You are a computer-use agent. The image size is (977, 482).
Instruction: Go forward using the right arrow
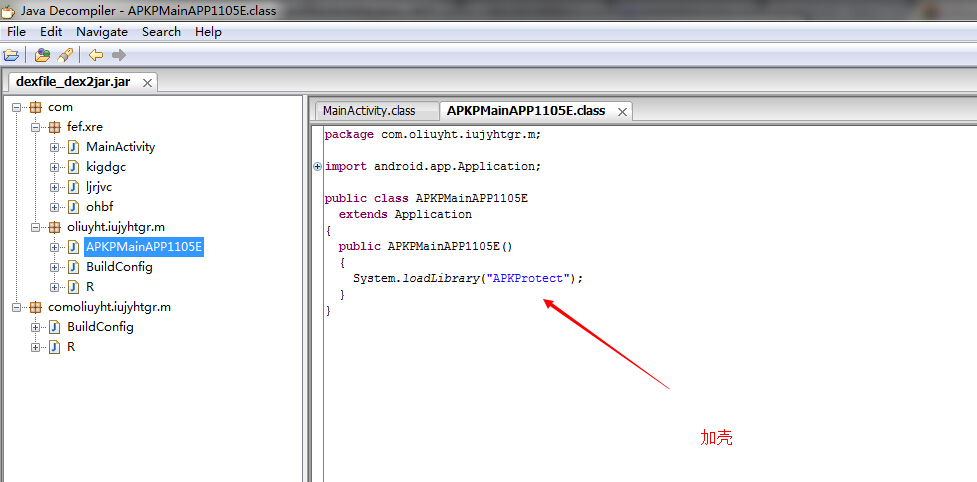pyautogui.click(x=119, y=55)
